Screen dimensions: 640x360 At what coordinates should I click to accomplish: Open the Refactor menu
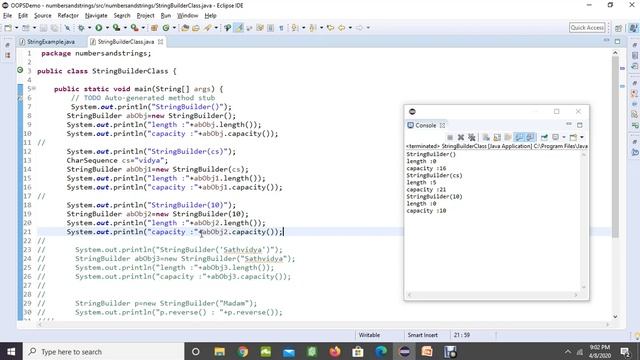[68, 16]
